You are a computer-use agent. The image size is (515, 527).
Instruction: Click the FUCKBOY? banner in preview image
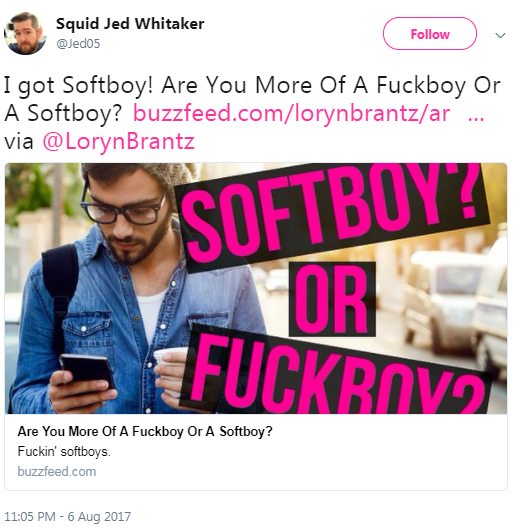tap(336, 373)
